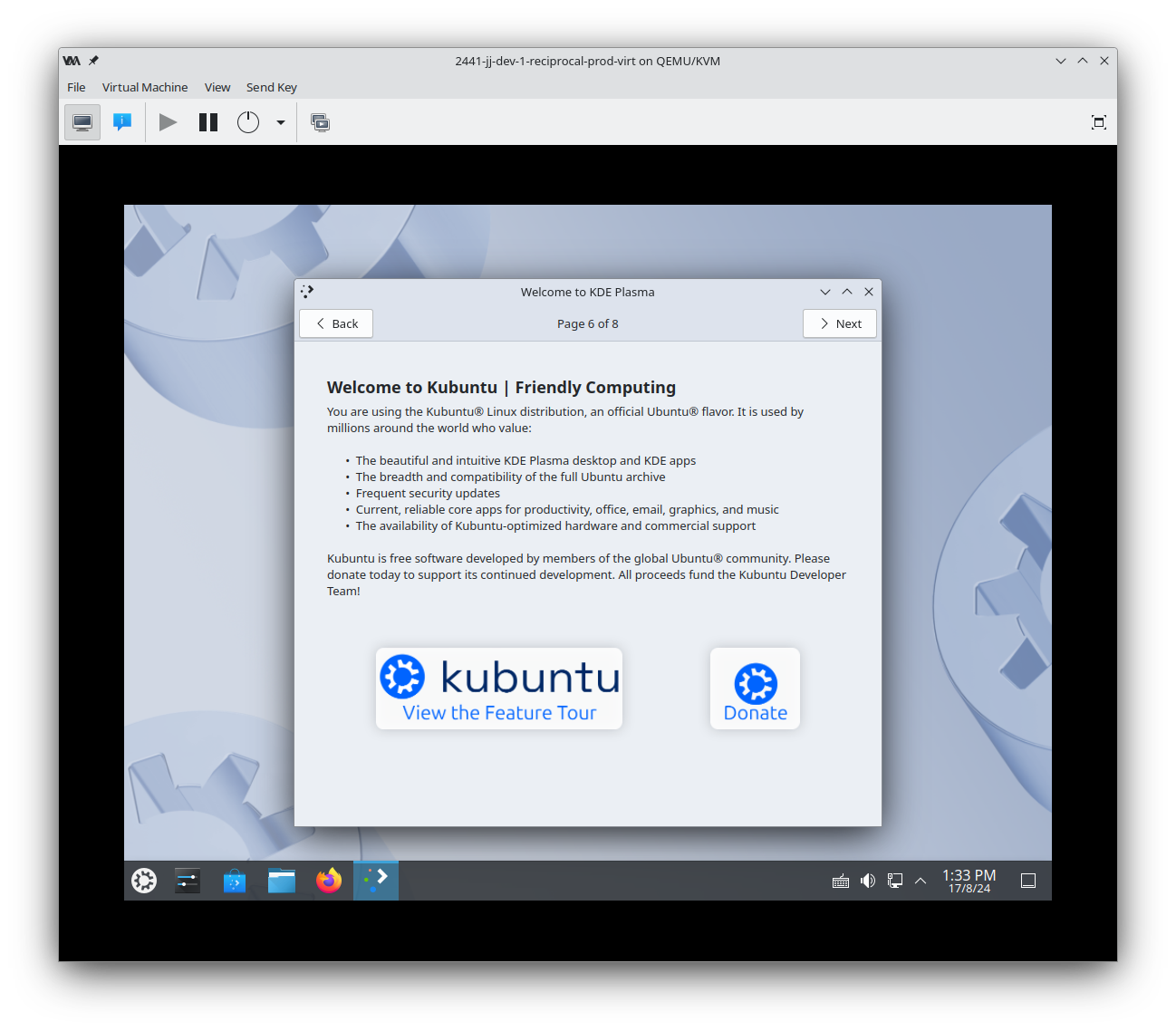Click the Page 6 of 8 label
Screen dimensions: 1176x1031
tap(588, 323)
